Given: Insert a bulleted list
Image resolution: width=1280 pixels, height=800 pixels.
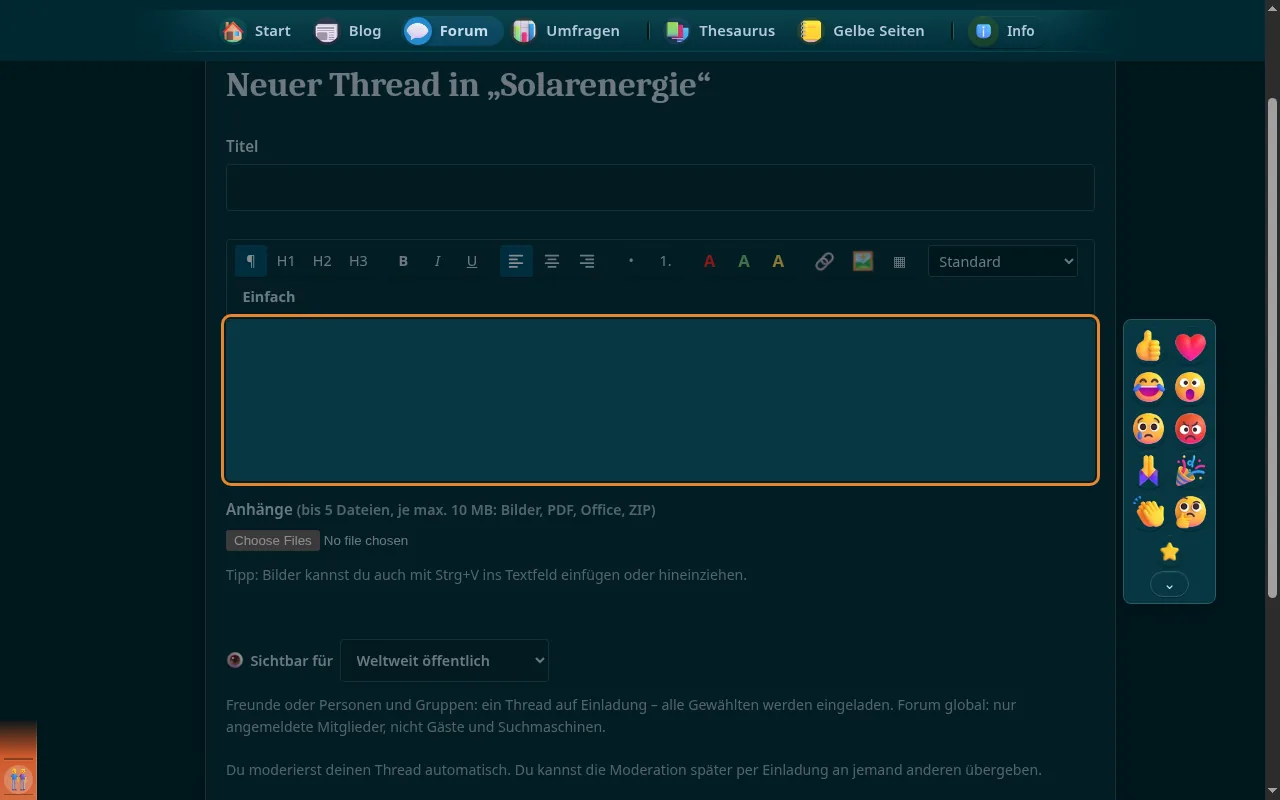Looking at the screenshot, I should coord(631,261).
